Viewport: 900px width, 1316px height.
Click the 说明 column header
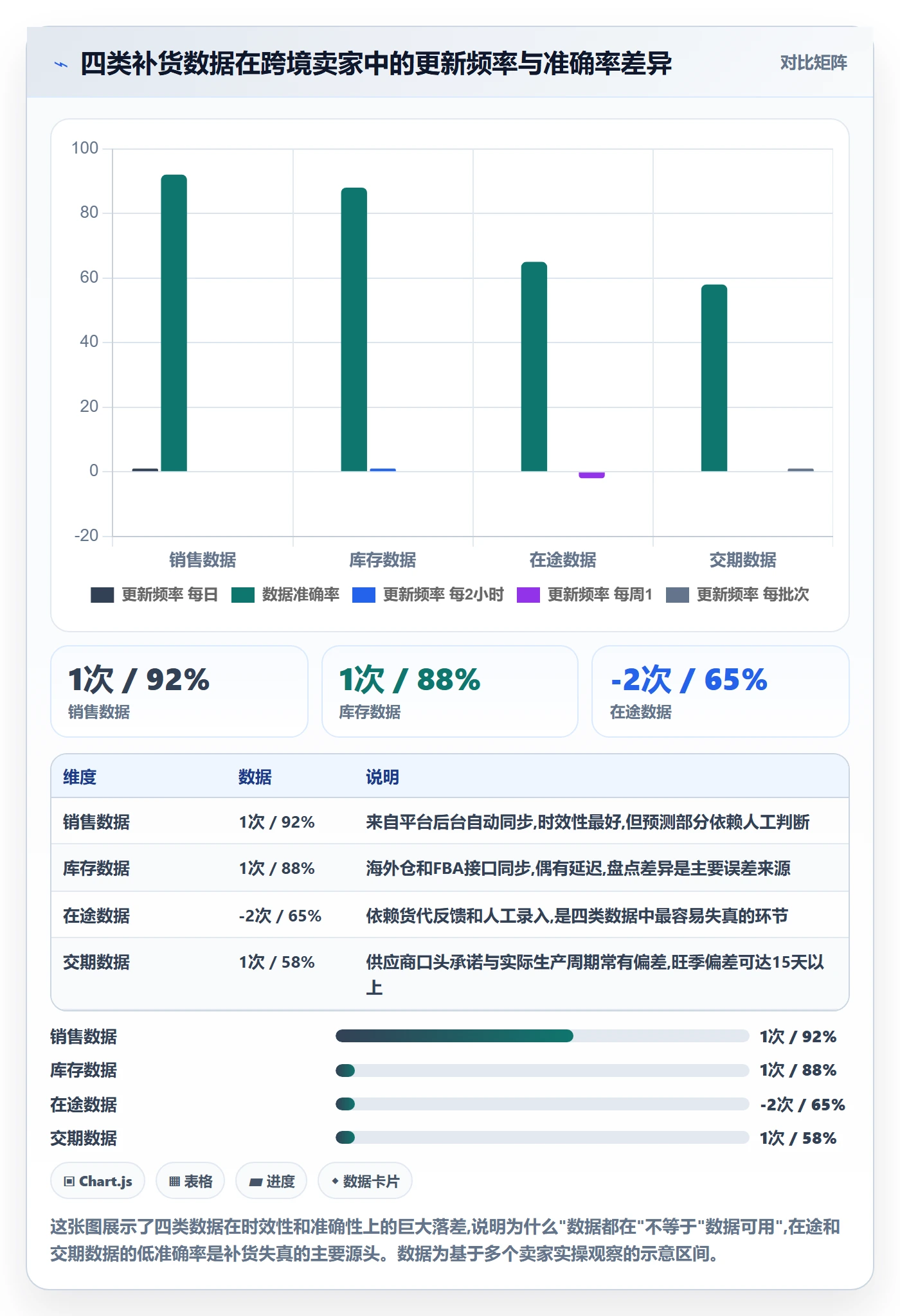pos(382,777)
